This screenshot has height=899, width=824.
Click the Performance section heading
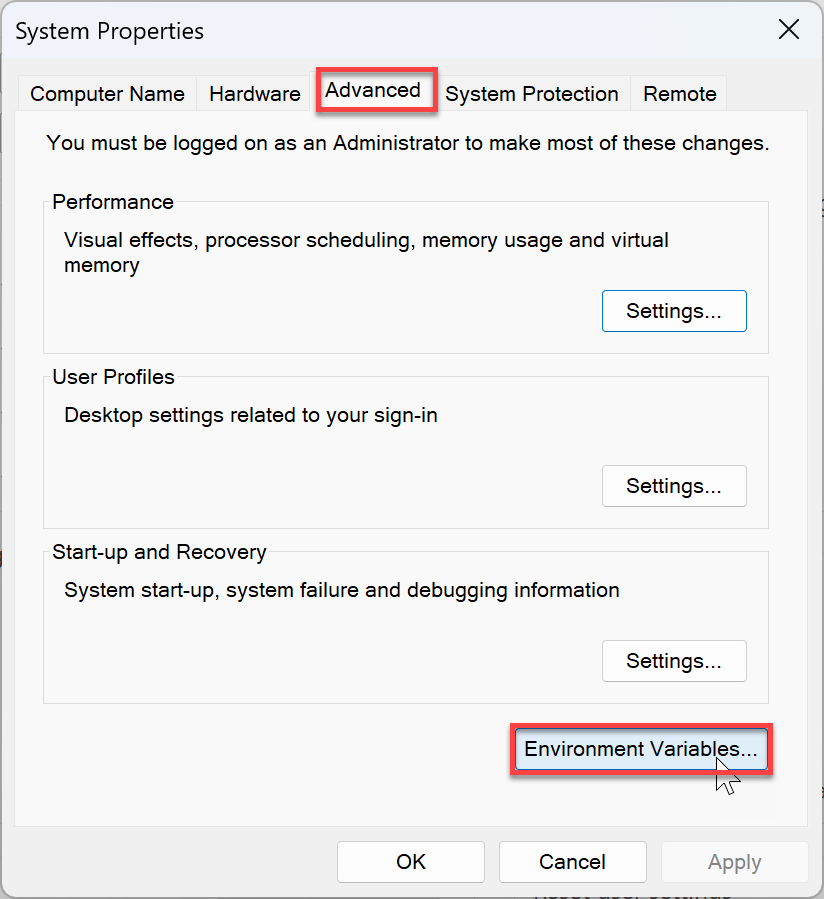pos(113,202)
